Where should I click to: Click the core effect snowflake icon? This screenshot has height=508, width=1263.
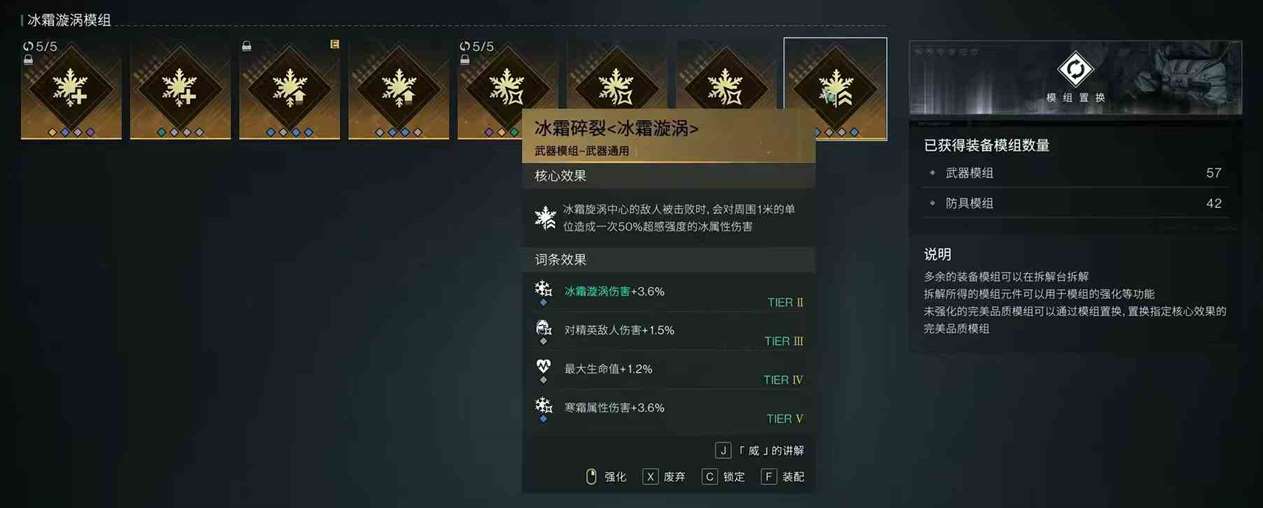[x=546, y=217]
